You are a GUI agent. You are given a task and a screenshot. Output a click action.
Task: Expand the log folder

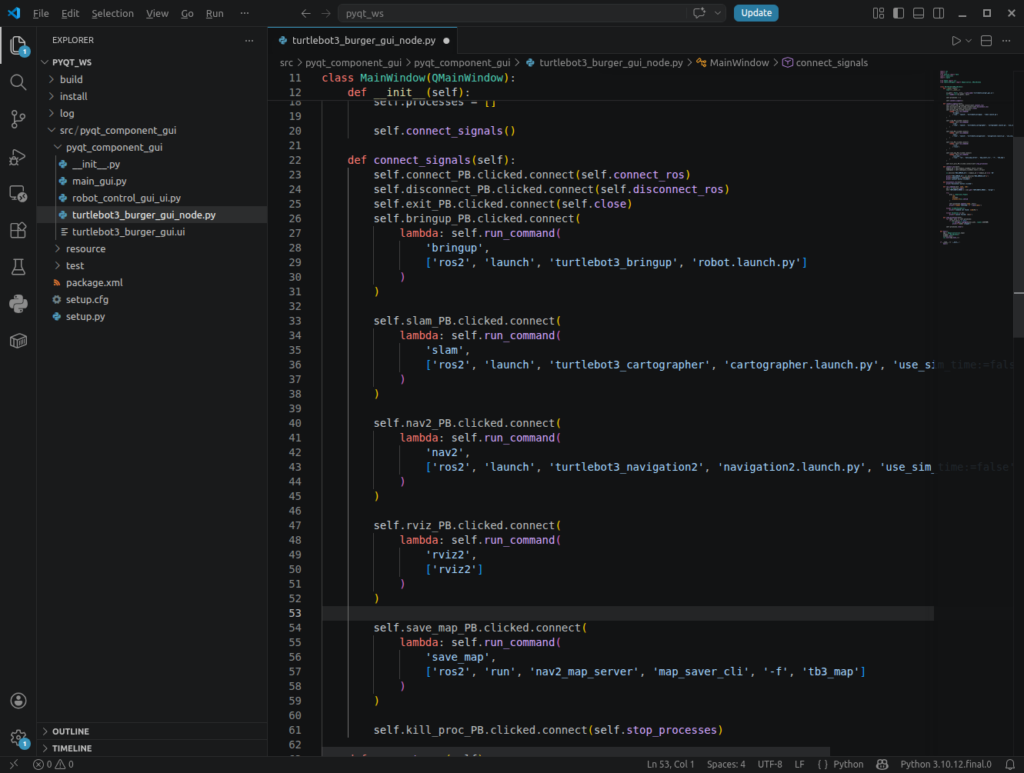coord(153,113)
